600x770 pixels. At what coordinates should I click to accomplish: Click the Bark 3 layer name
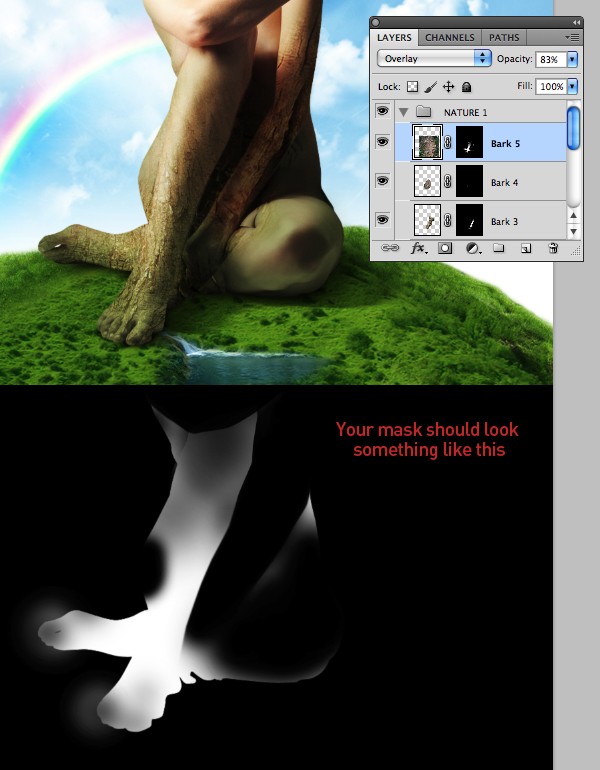point(504,221)
